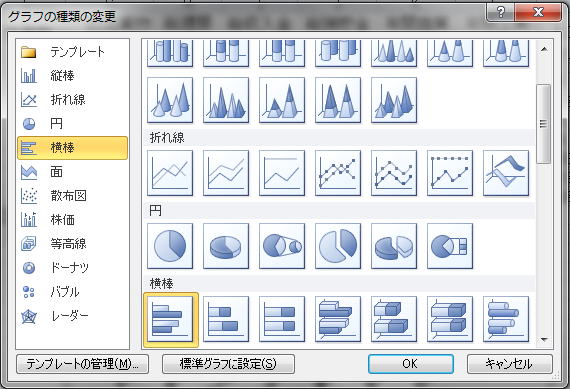Select the 3-D line chart icon
Viewport: 570px width, 389px height.
pyautogui.click(x=506, y=173)
